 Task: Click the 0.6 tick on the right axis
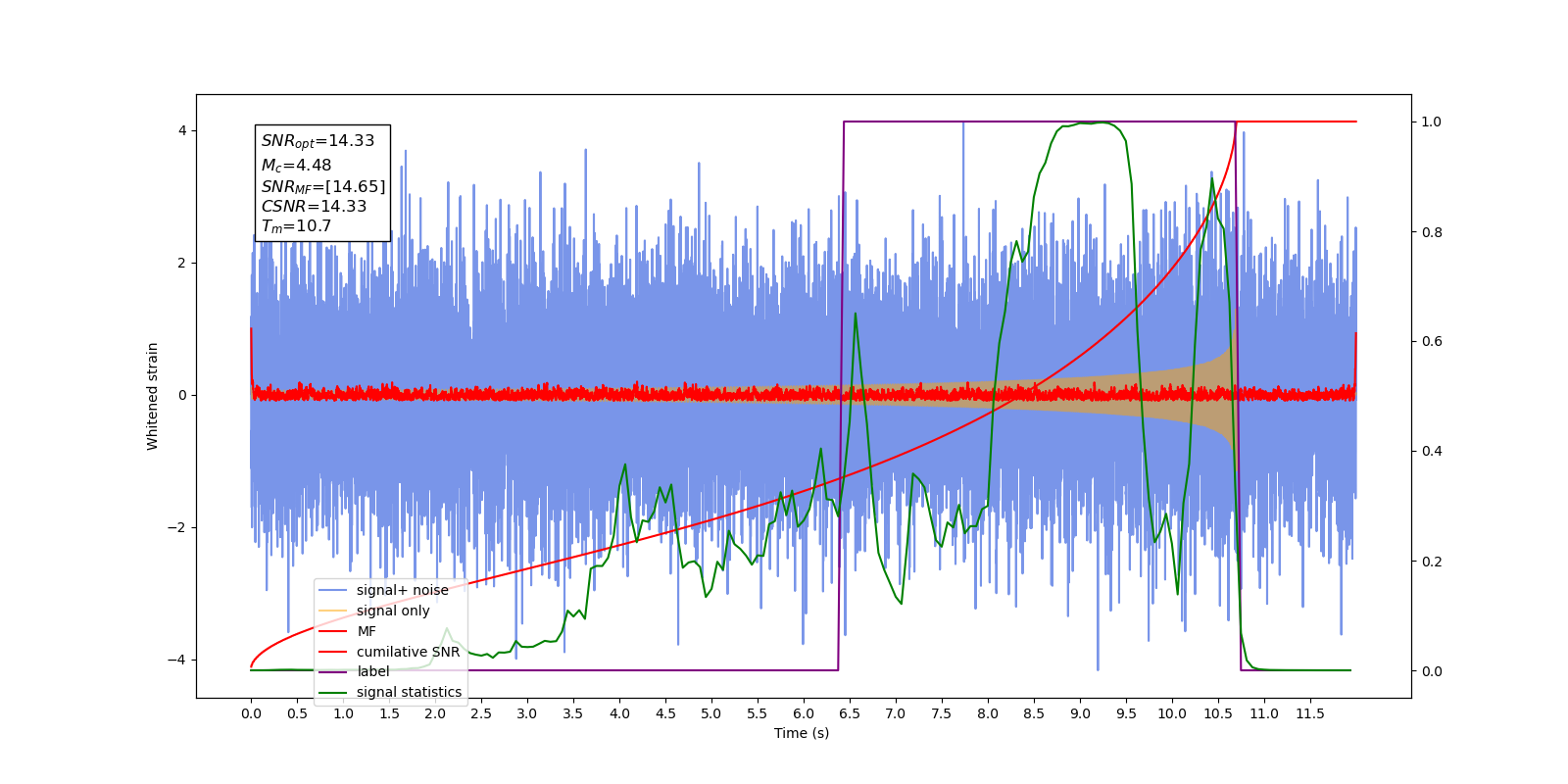1432,342
